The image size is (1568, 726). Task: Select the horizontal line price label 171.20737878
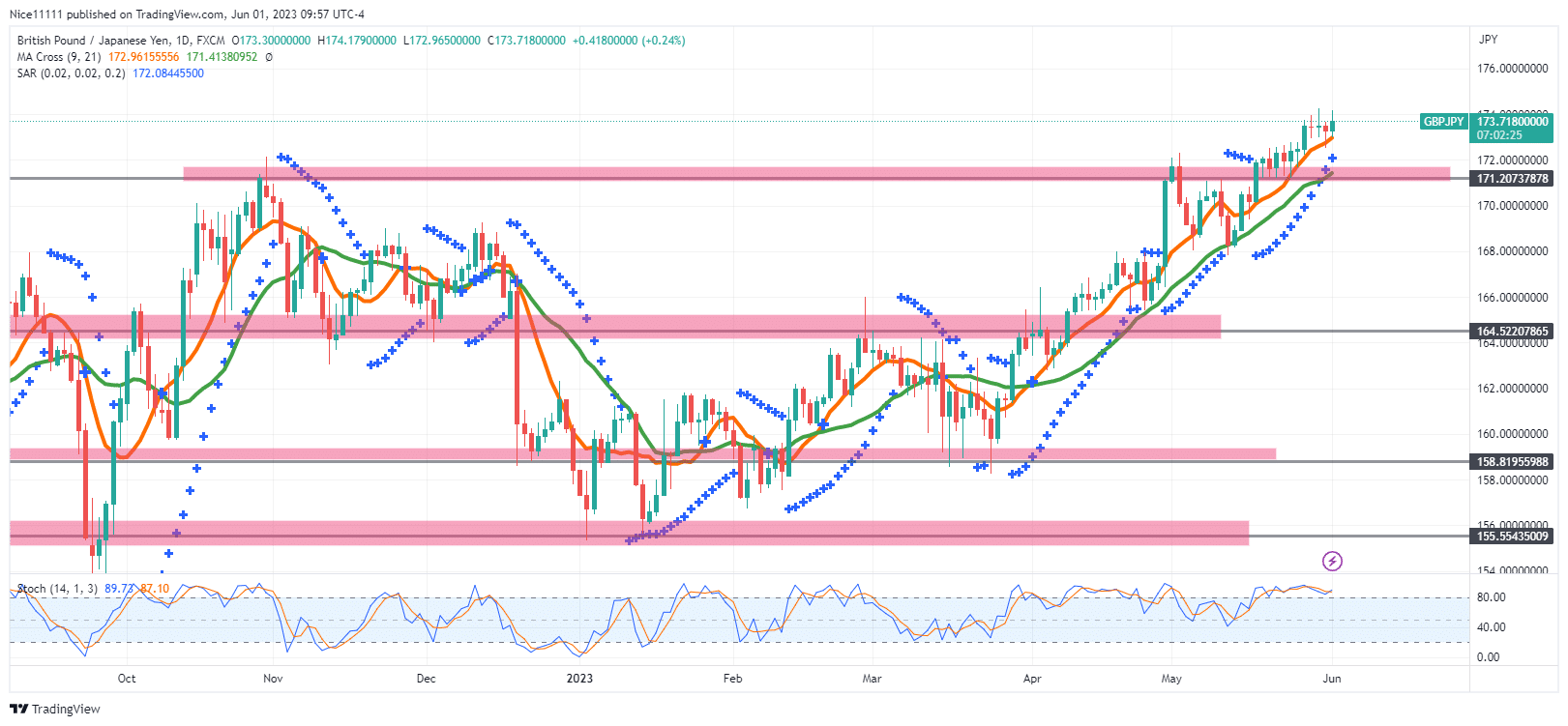(1512, 179)
